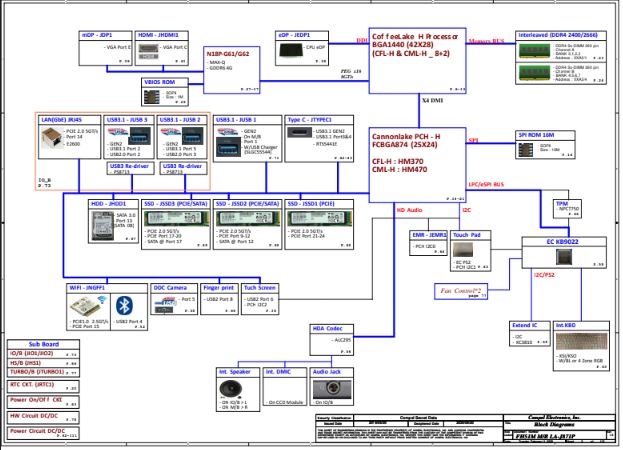Click the "Power On/Off CKT" row
This screenshot has height=450, width=623.
(x=43, y=401)
